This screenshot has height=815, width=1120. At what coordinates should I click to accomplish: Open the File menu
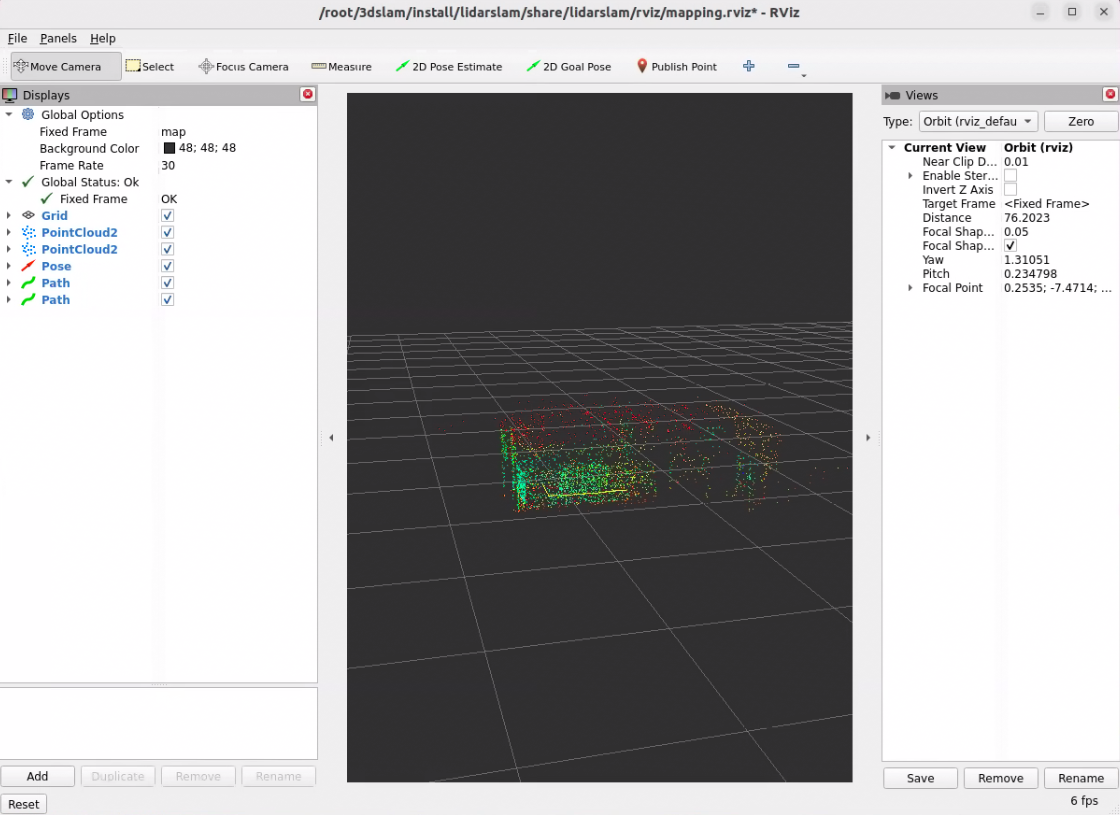[x=17, y=38]
